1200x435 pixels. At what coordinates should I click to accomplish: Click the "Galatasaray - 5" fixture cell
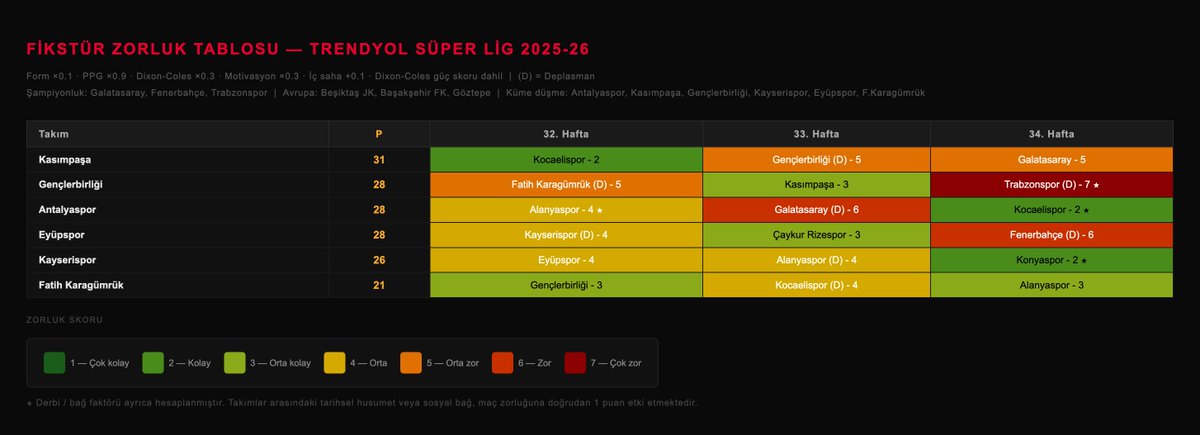(x=1051, y=160)
